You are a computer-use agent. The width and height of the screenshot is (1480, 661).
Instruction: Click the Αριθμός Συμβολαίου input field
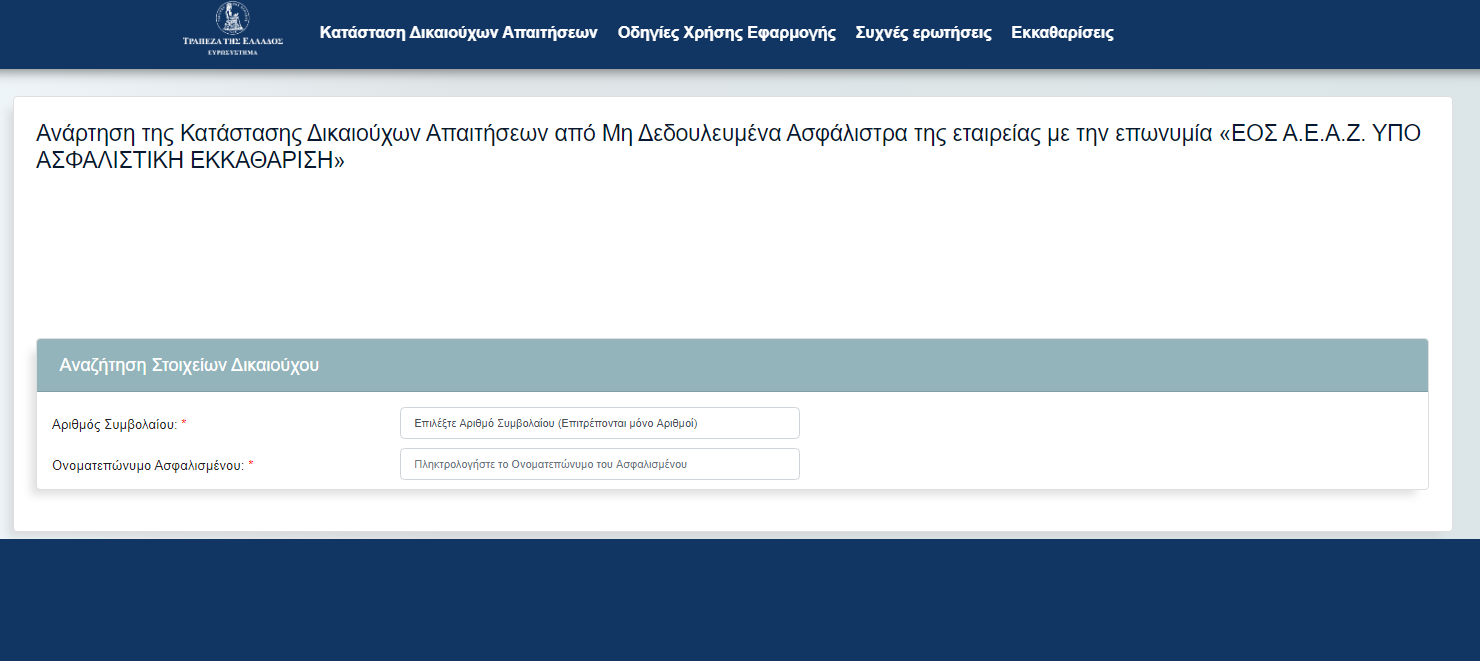coord(598,422)
